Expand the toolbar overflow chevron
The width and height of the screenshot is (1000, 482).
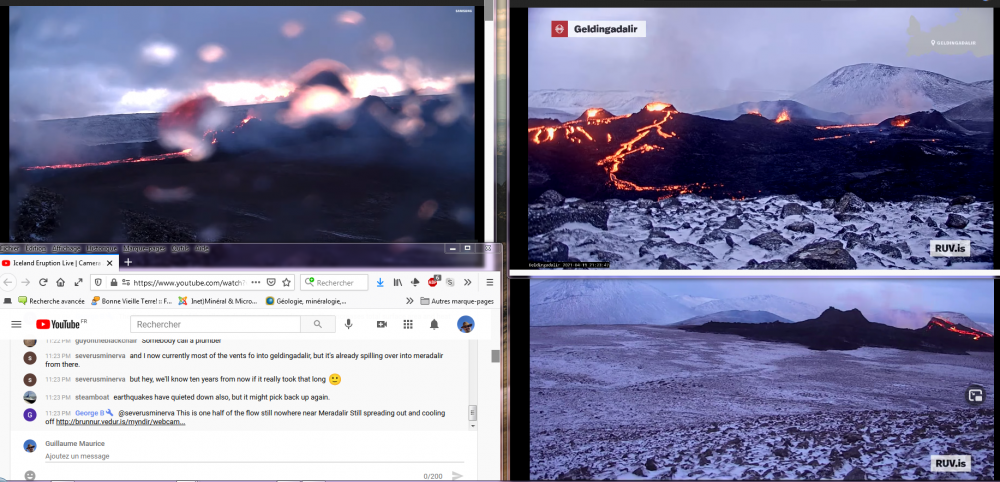click(x=468, y=282)
